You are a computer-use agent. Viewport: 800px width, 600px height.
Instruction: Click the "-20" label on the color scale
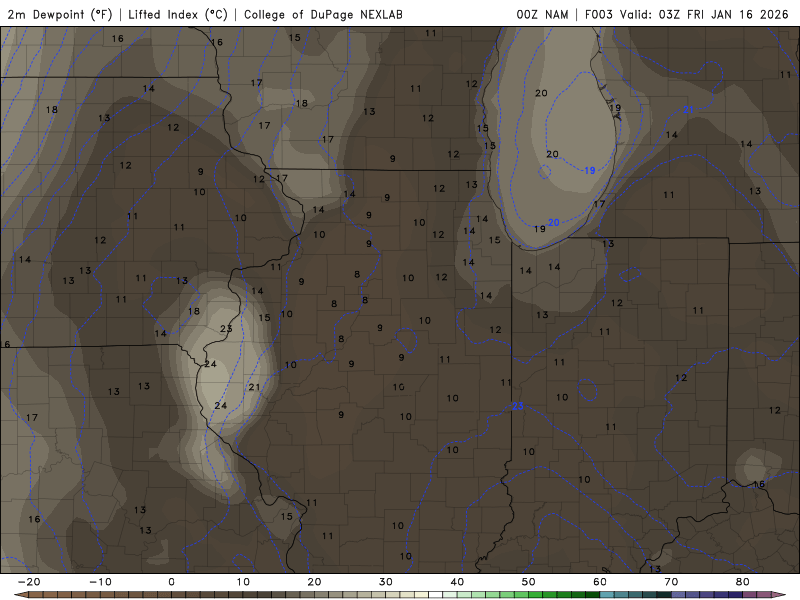pos(29,582)
